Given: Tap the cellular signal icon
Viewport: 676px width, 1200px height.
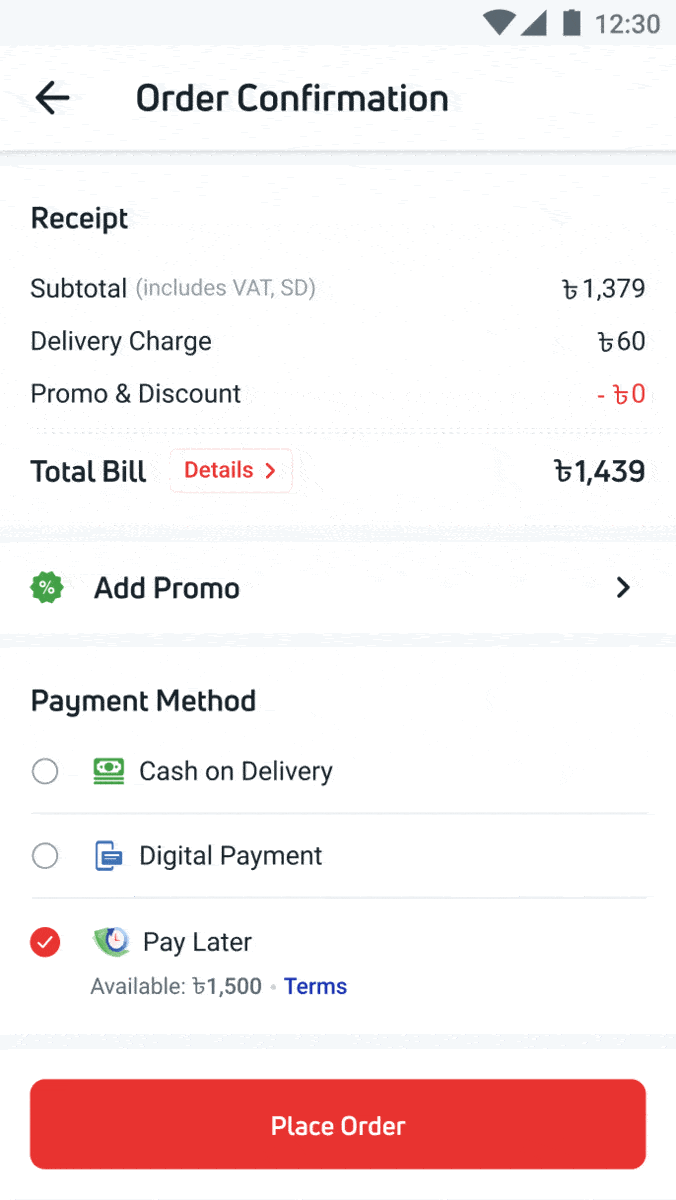Looking at the screenshot, I should [534, 23].
